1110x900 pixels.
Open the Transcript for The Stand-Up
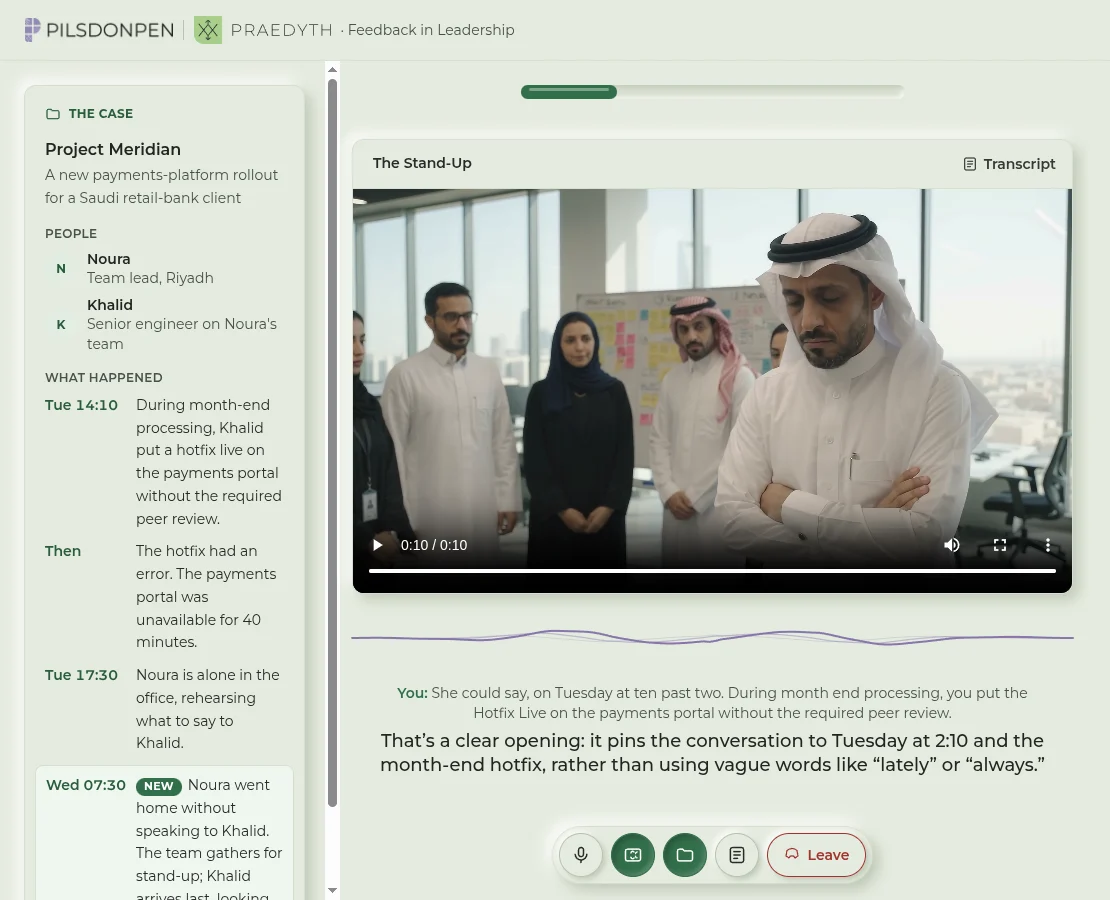click(x=1009, y=164)
